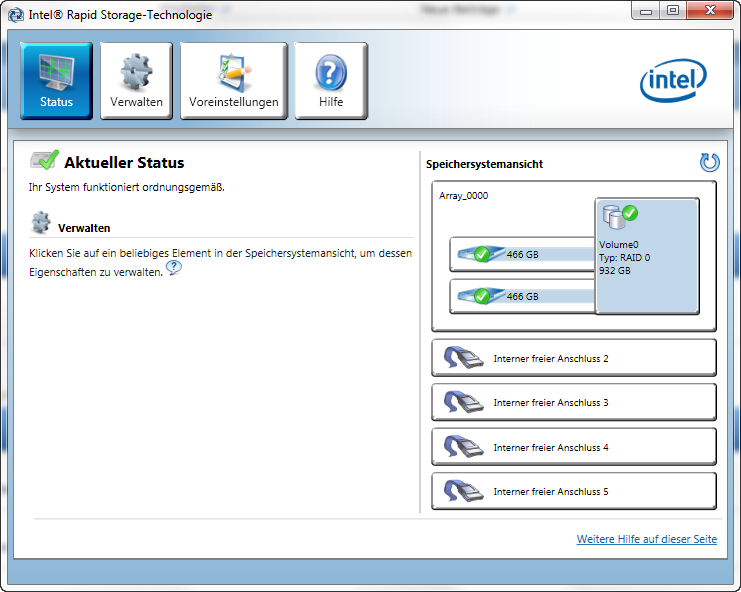Open the help bubble after 'zu verwalten.'
The height and width of the screenshot is (592, 741).
click(174, 268)
